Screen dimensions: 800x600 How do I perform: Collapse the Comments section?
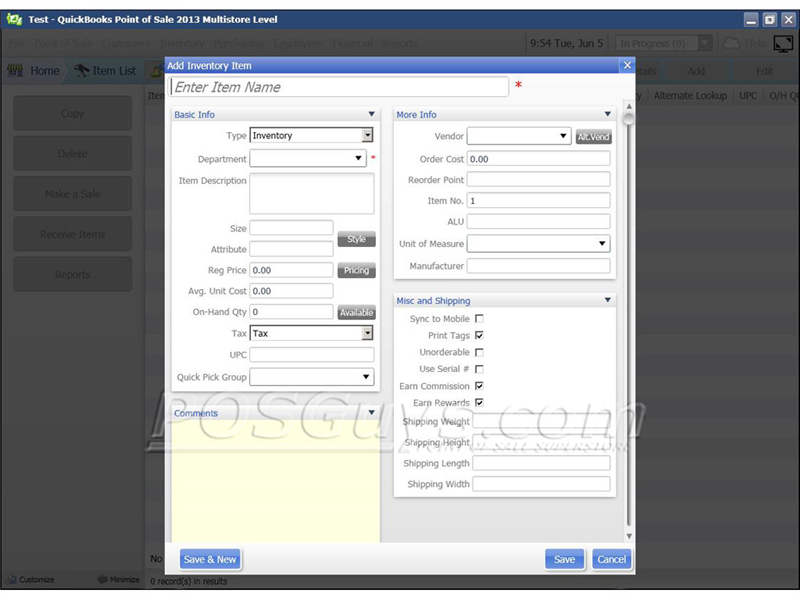(371, 412)
